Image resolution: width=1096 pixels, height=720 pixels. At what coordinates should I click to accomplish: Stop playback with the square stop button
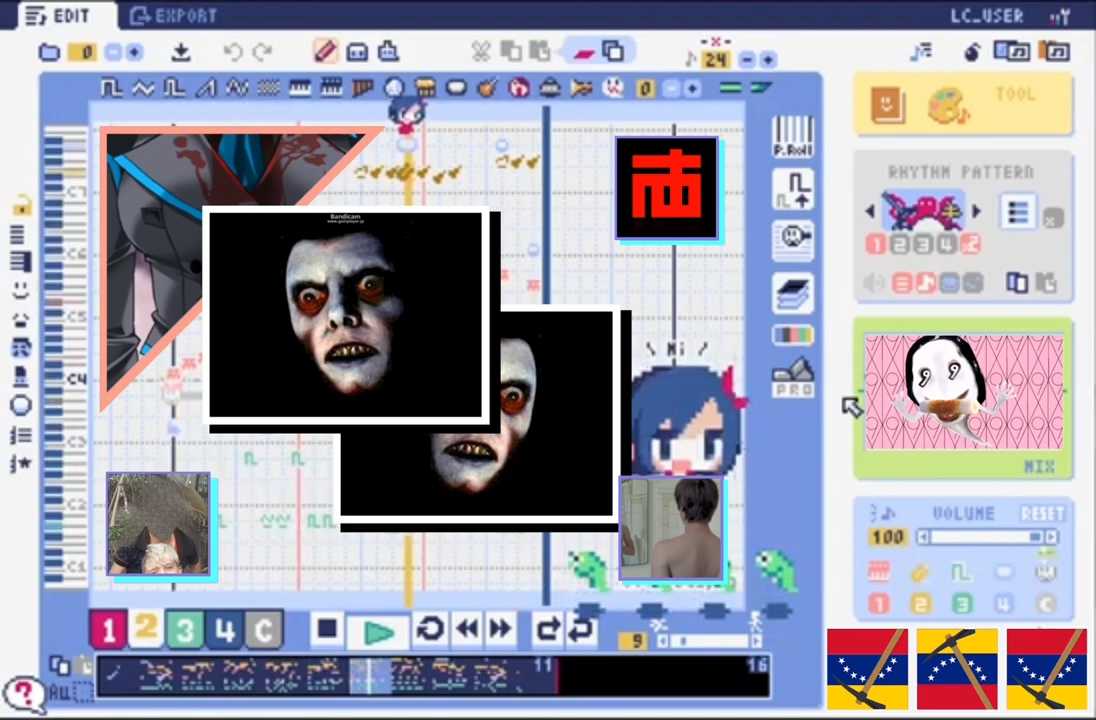326,628
